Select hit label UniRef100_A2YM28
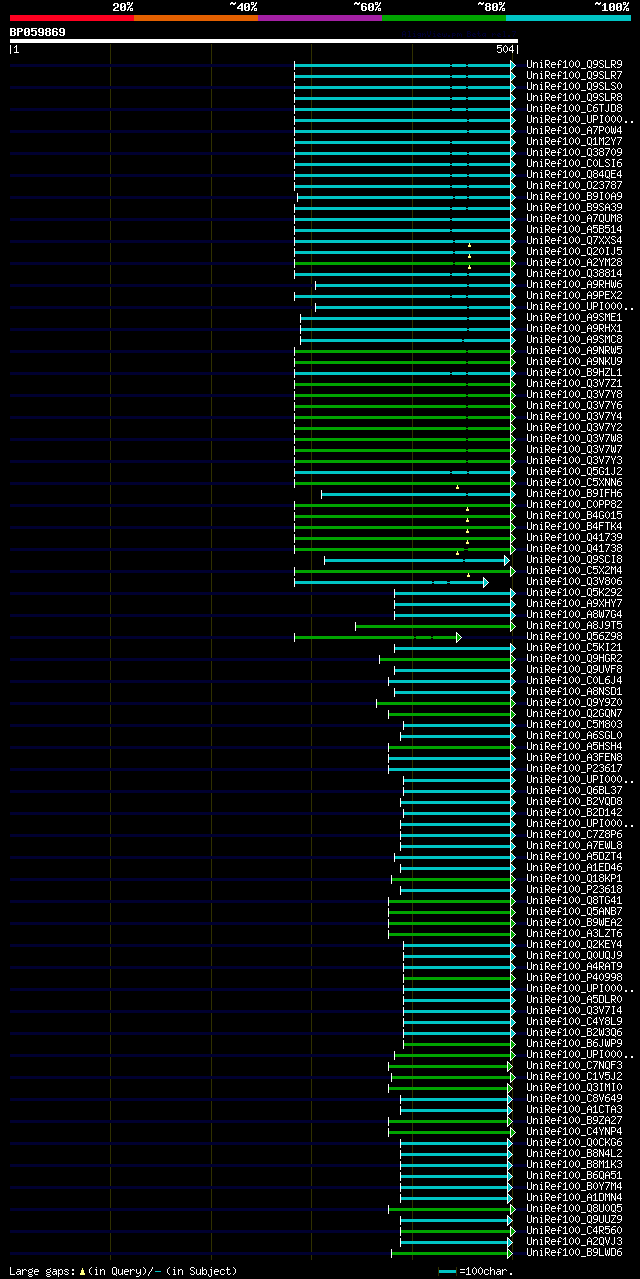The height and width of the screenshot is (1279, 640). point(574,262)
